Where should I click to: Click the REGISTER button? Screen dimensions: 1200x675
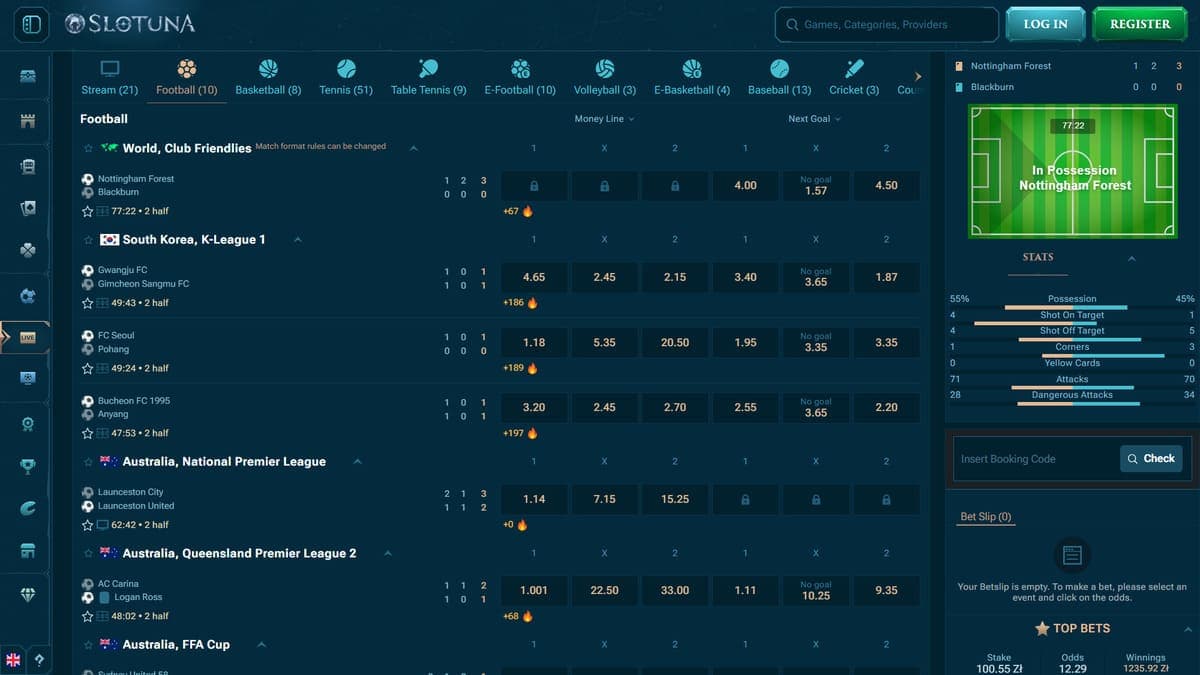coord(1140,24)
